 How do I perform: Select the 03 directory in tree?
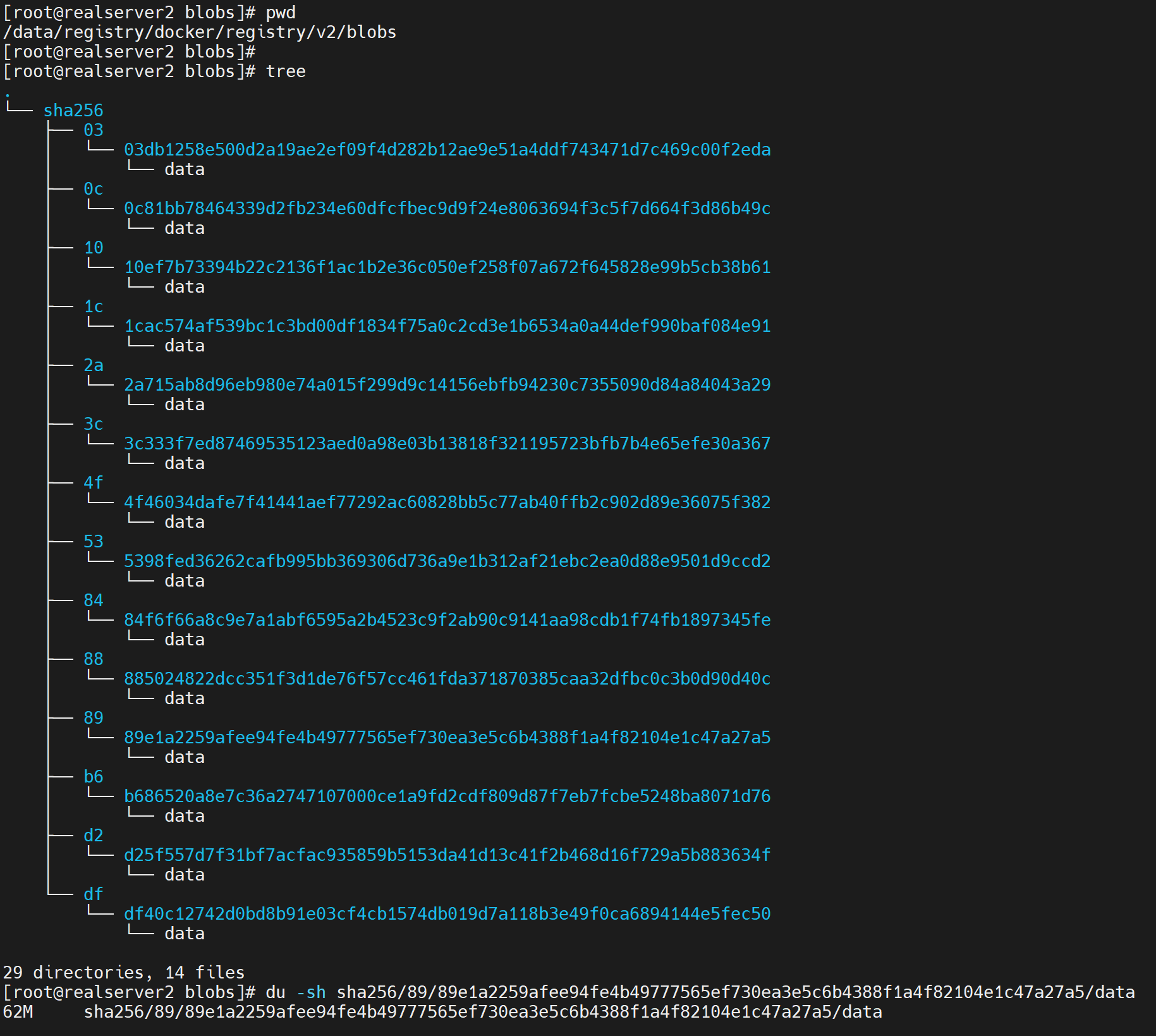93,130
